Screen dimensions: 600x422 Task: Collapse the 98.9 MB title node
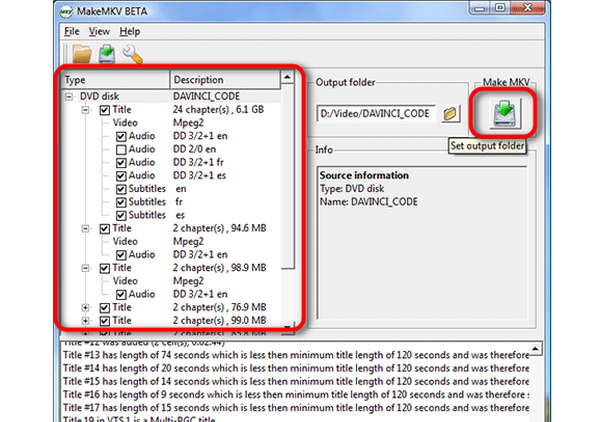click(x=85, y=268)
